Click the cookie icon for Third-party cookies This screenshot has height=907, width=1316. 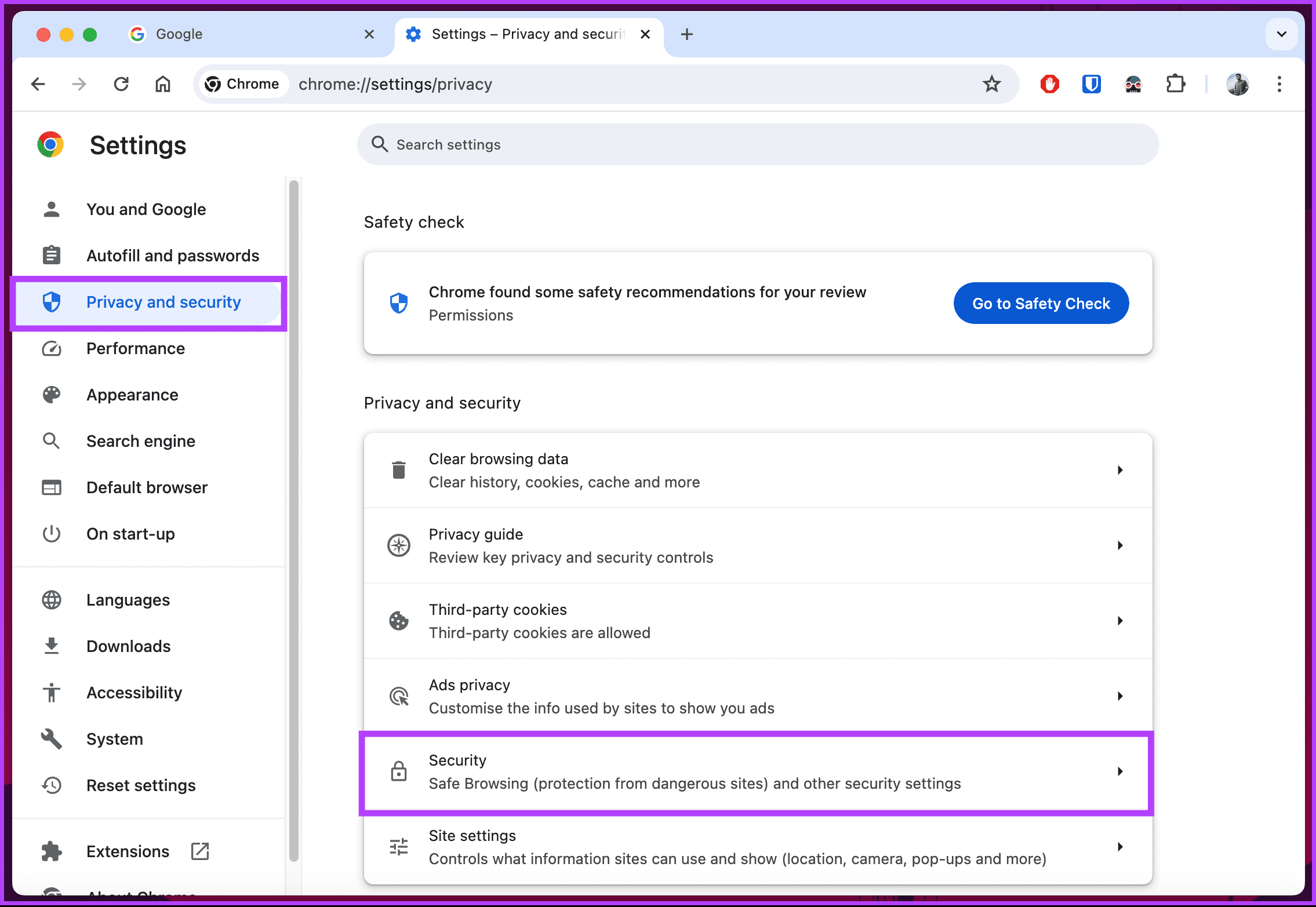coord(399,621)
